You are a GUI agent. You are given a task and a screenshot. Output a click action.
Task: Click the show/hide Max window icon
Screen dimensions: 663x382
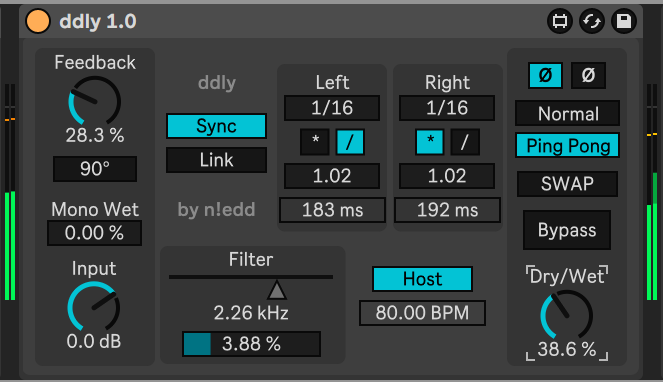[560, 21]
